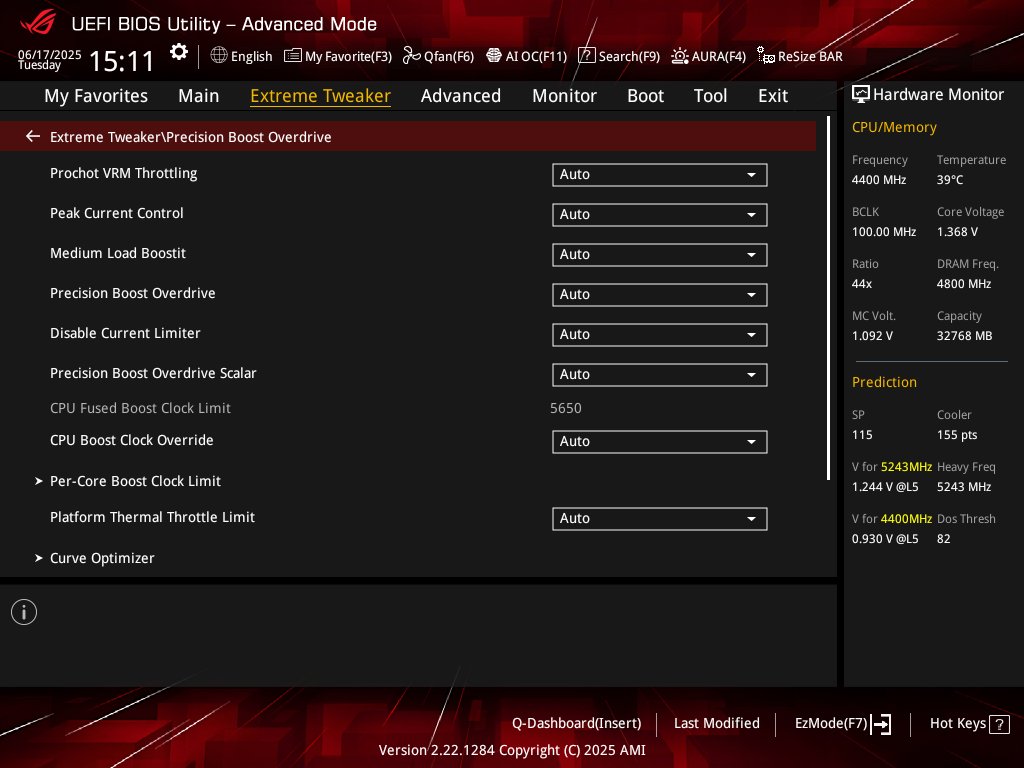The width and height of the screenshot is (1024, 768).
Task: Click the CPU/Memory heading in Hardware Monitor
Action: (x=894, y=127)
